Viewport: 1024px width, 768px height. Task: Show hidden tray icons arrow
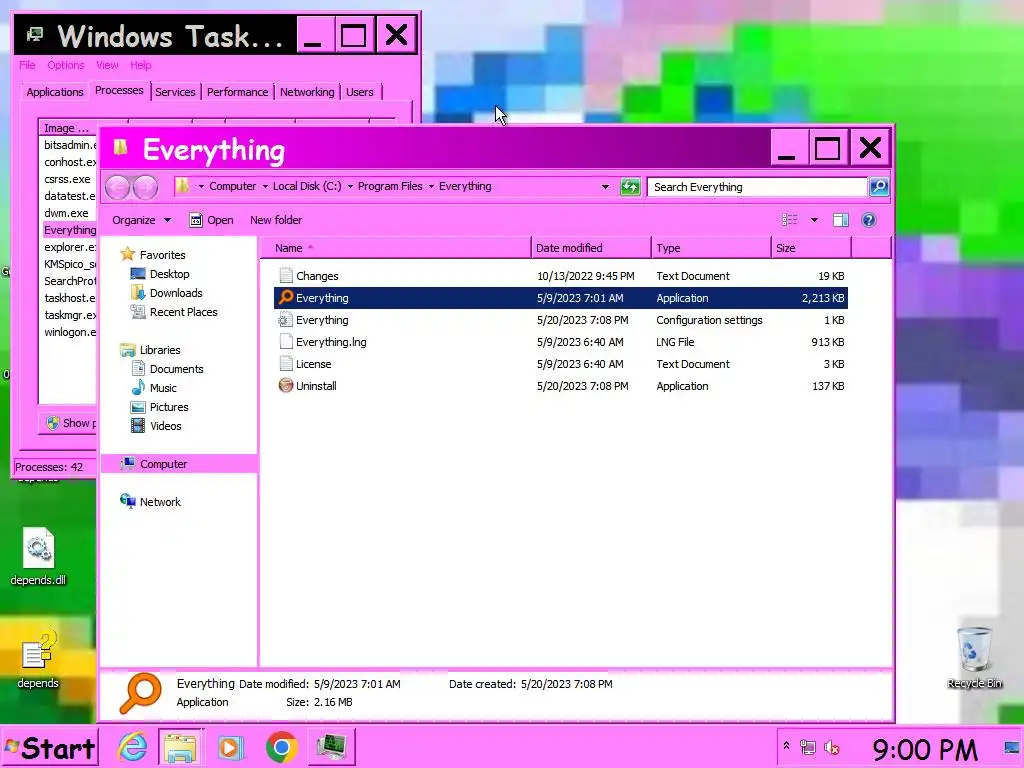tap(786, 746)
